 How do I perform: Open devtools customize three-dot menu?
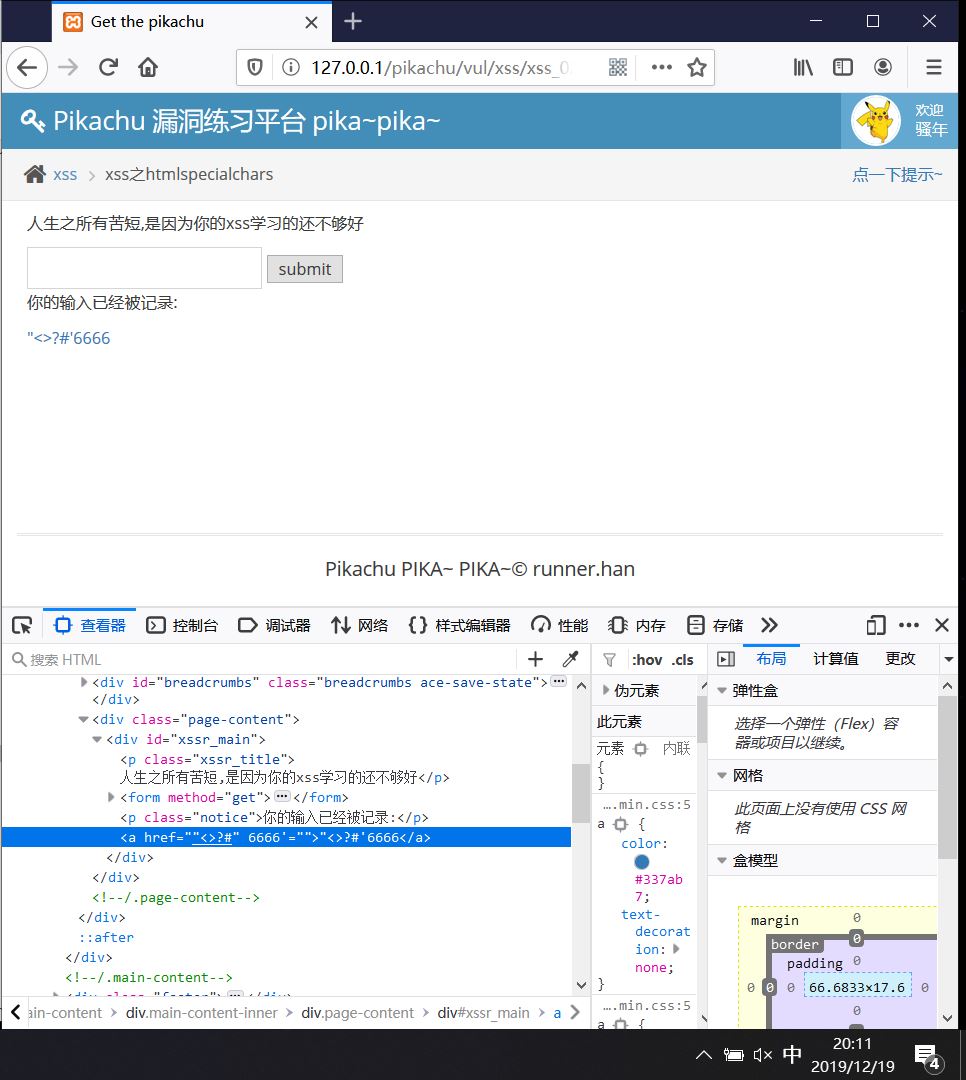point(909,625)
